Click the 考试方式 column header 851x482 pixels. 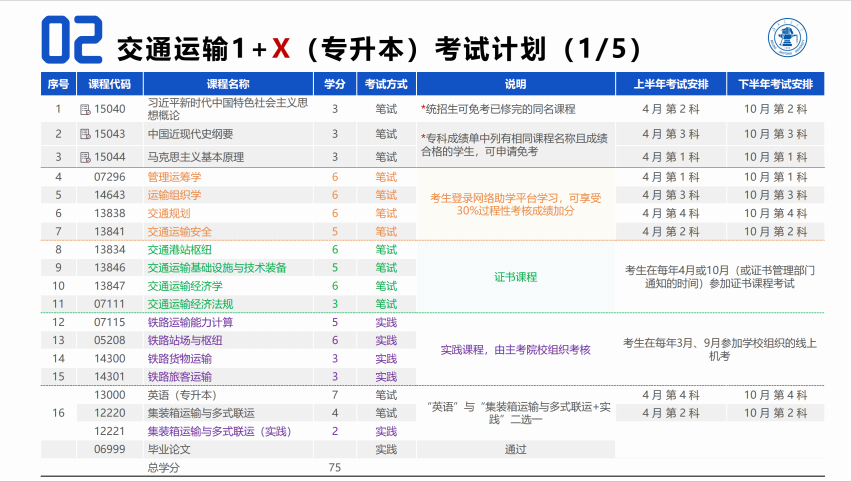click(385, 83)
